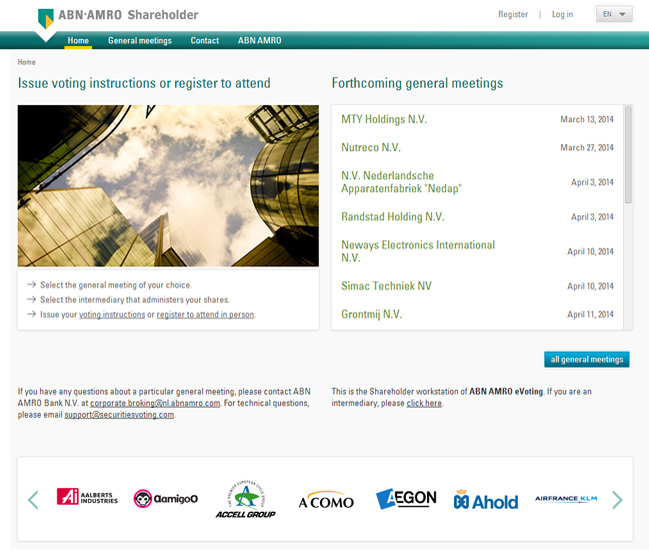Show previous logos with left carousel arrow
Screen dimensions: 649x553
(33, 500)
